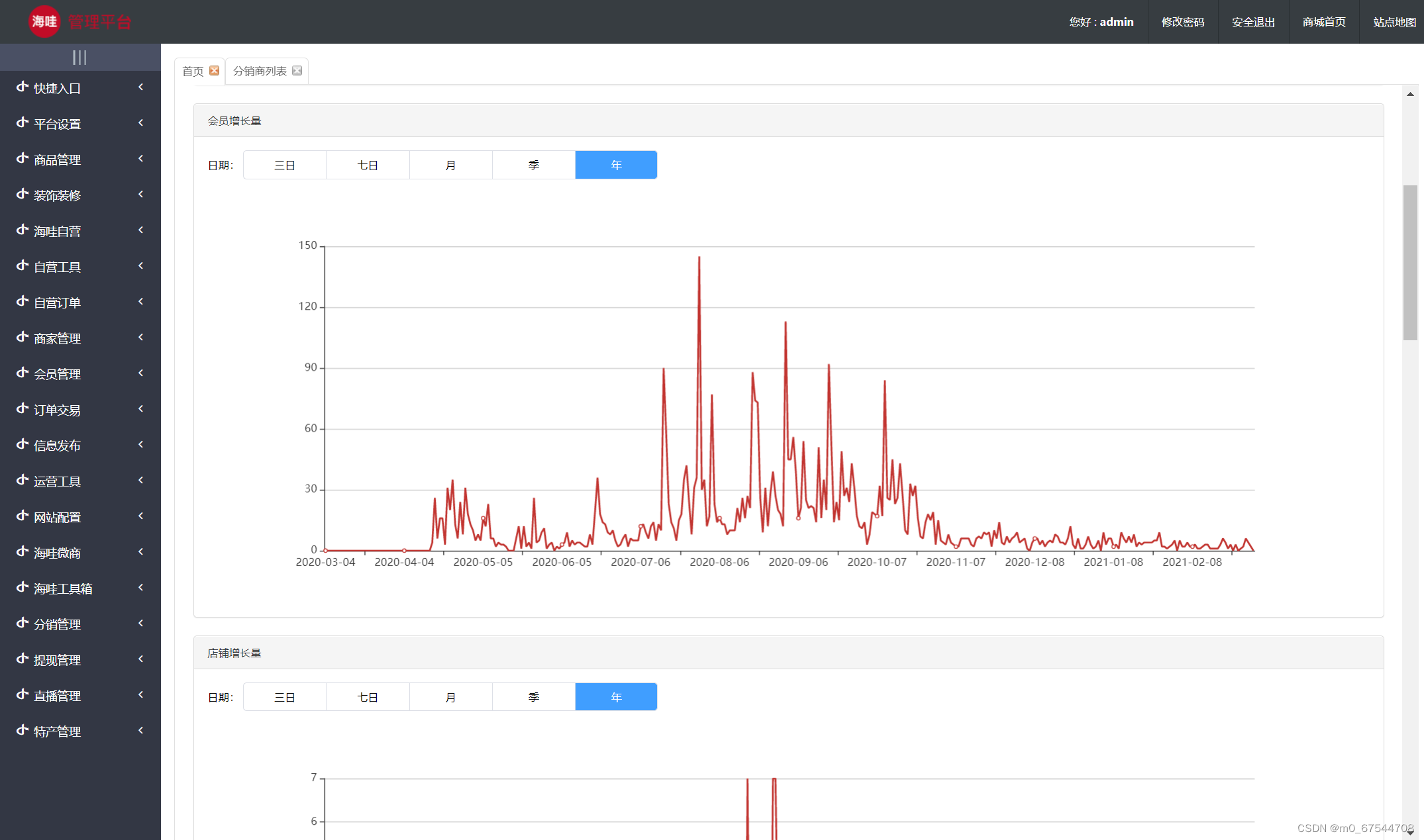Switch to 分销商列表 tab
The height and width of the screenshot is (840, 1424).
[x=260, y=71]
